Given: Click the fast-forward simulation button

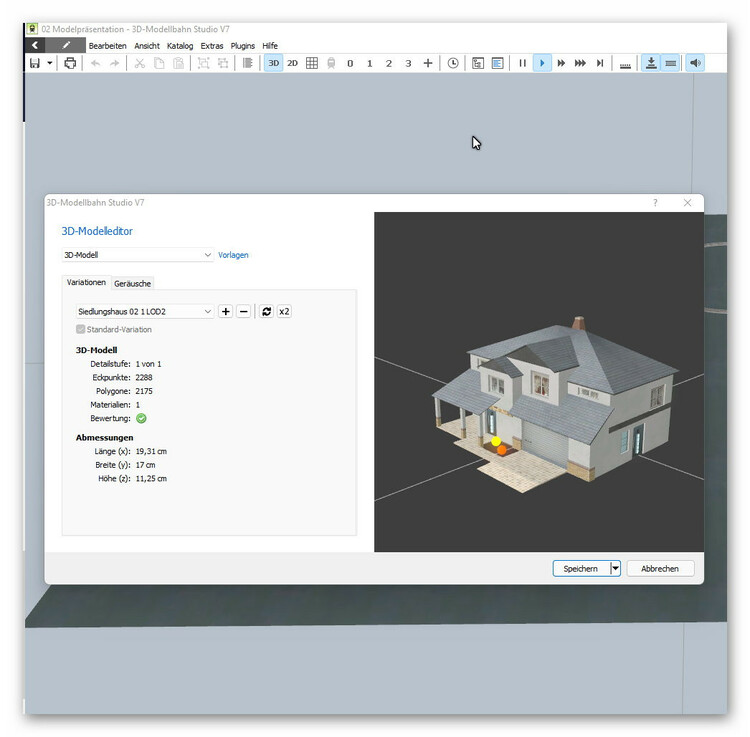Looking at the screenshot, I should pyautogui.click(x=561, y=63).
